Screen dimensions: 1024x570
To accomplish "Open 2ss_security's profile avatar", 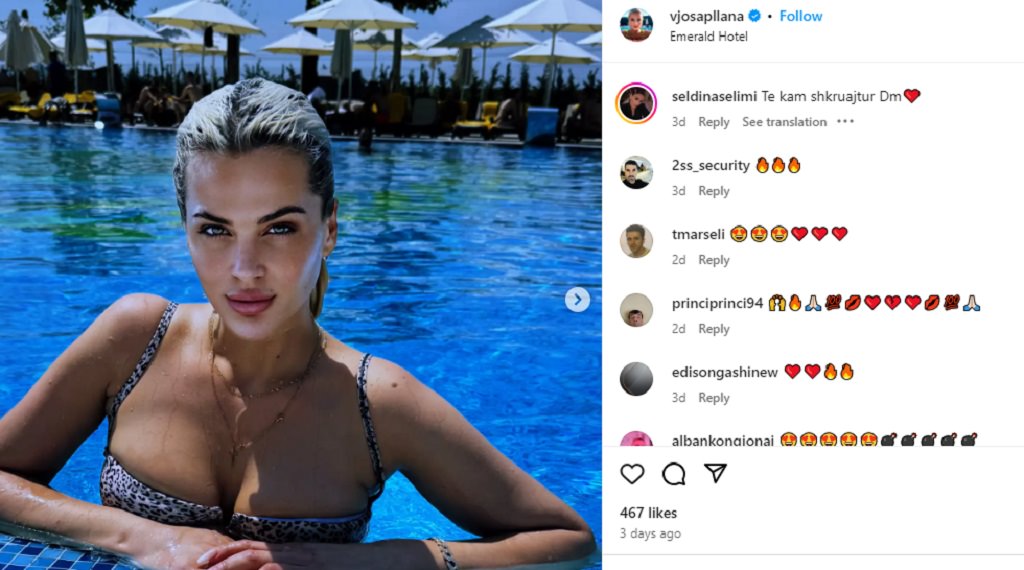I will pos(636,172).
